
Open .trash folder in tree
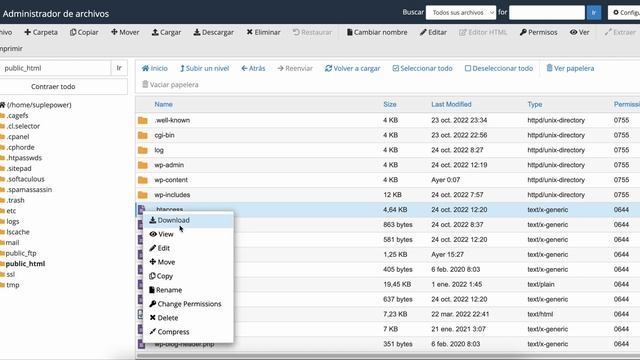pos(15,200)
